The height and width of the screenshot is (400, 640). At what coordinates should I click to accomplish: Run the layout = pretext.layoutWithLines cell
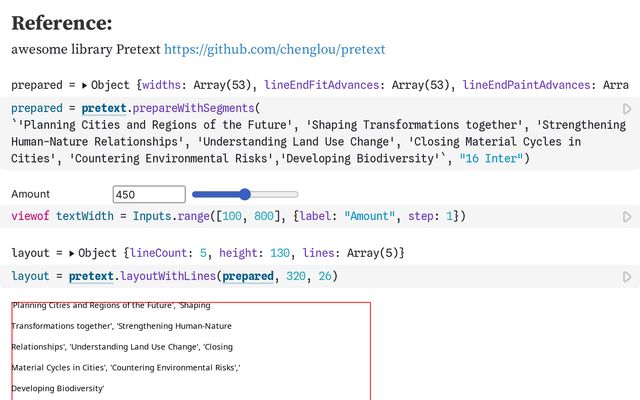pos(627,276)
